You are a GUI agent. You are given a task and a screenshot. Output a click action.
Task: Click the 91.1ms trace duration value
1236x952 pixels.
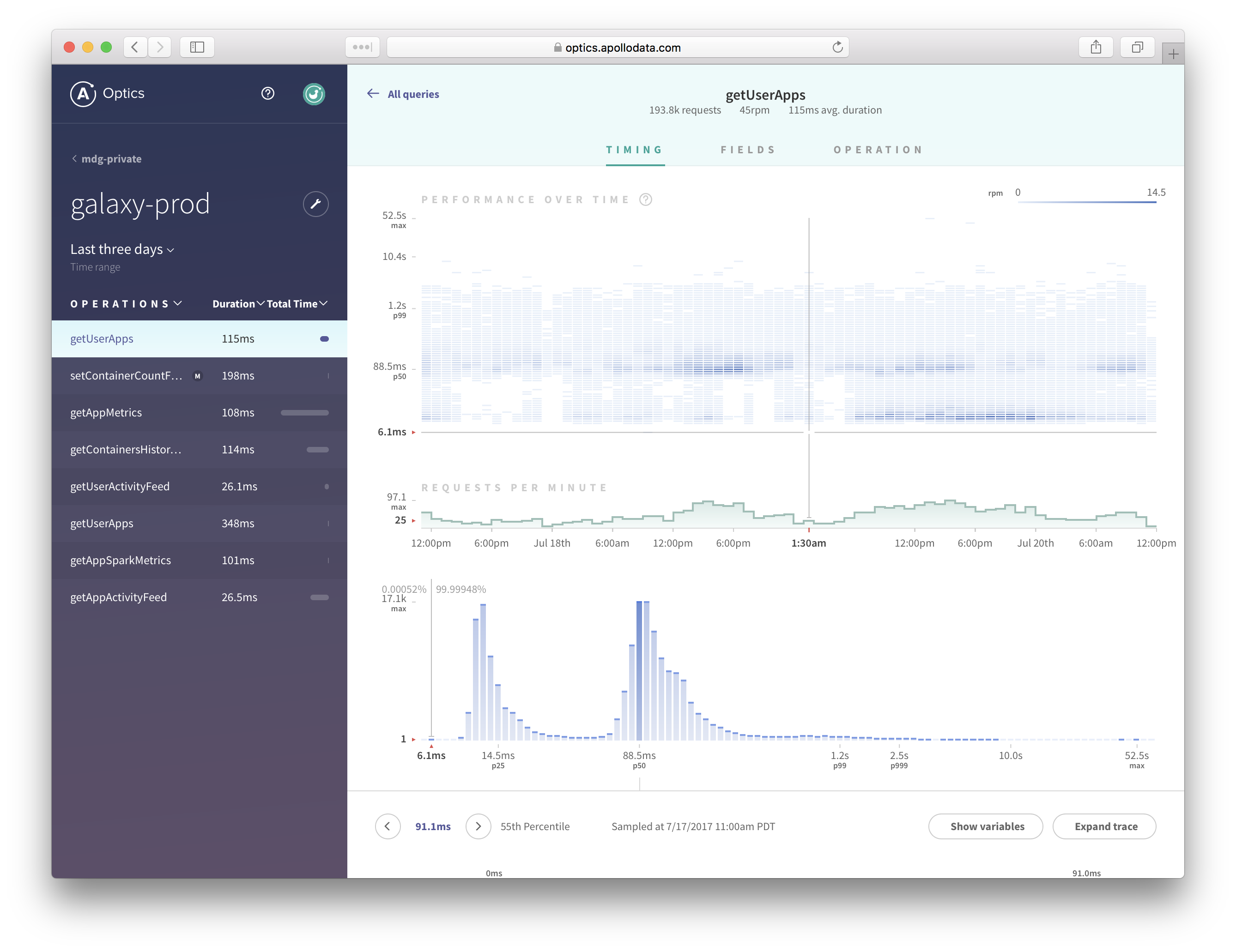tap(433, 826)
